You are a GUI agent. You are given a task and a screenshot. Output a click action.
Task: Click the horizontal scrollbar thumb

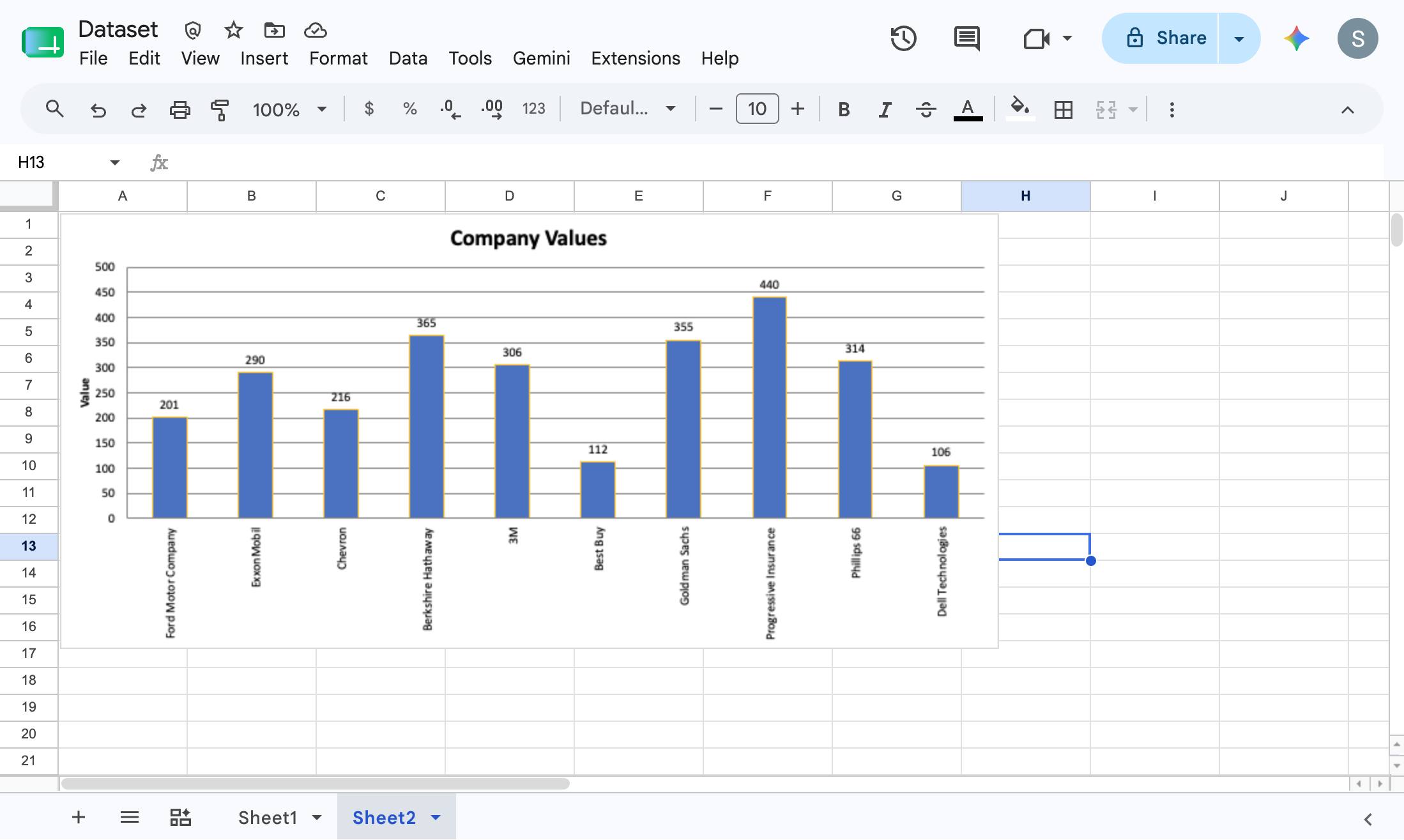(315, 784)
